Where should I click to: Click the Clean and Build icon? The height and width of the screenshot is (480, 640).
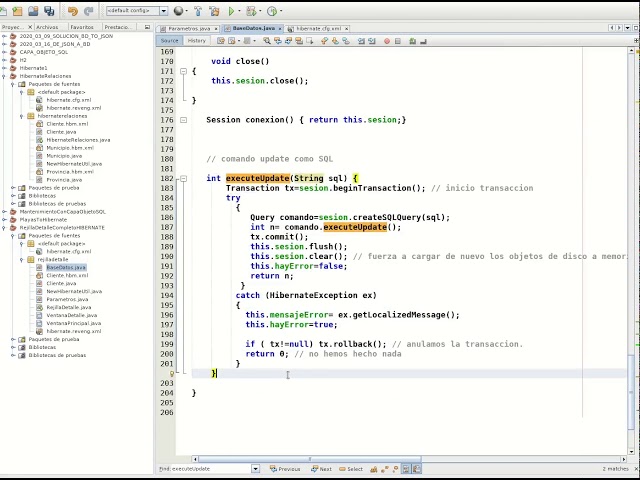coord(214,11)
